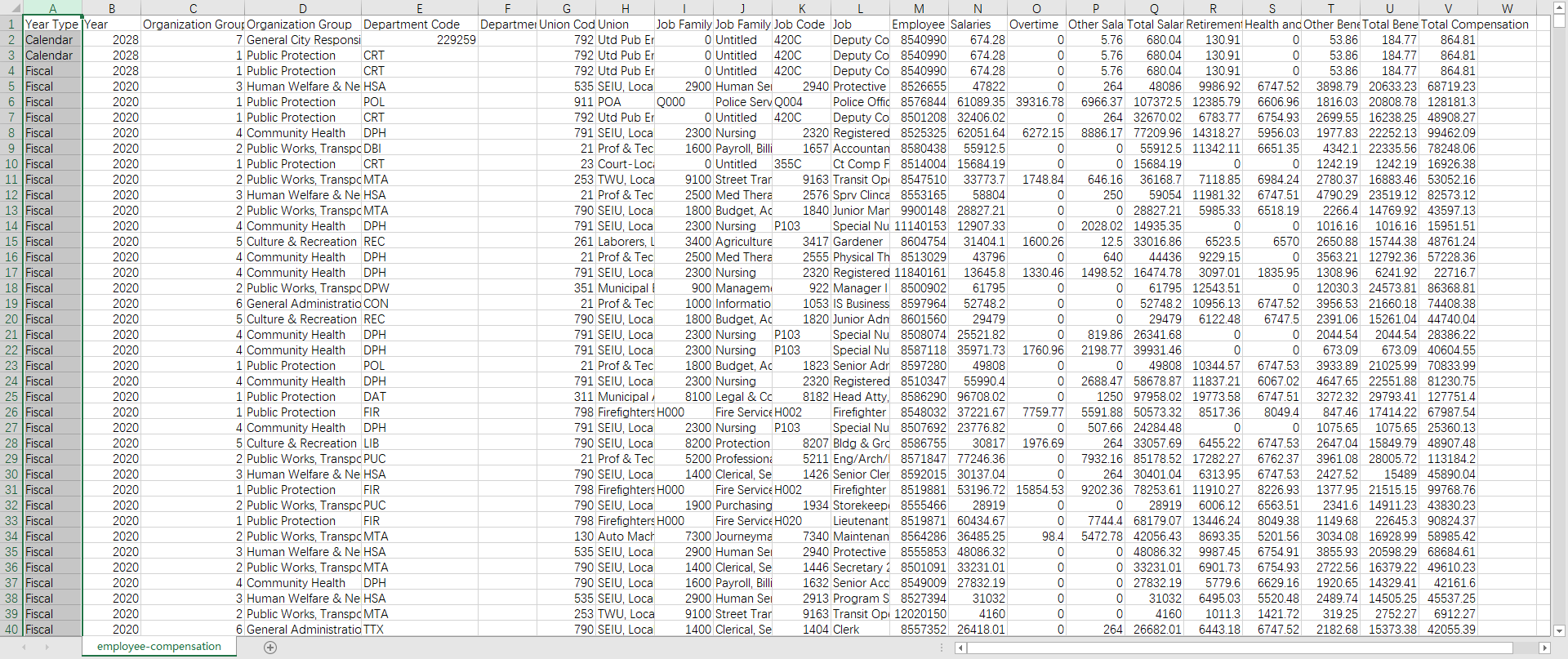Select the 'Employee' header cell
The height and width of the screenshot is (659, 1568).
[919, 24]
